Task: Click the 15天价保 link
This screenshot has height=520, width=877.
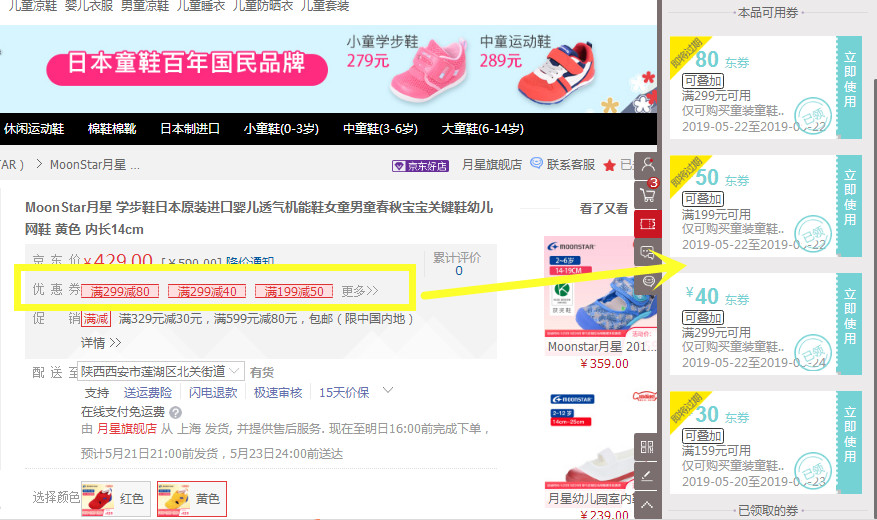Action: click(x=344, y=393)
